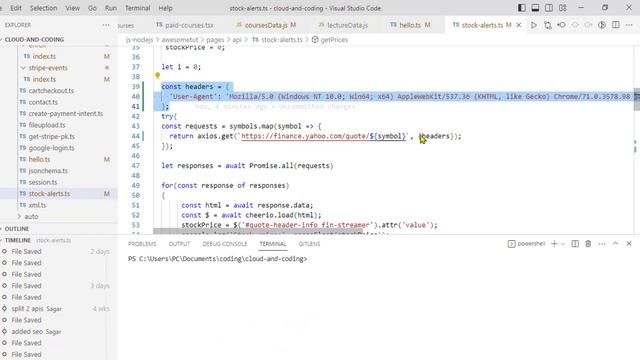
Task: Toggle secondary side bar layout icon
Action: pyautogui.click(x=549, y=8)
